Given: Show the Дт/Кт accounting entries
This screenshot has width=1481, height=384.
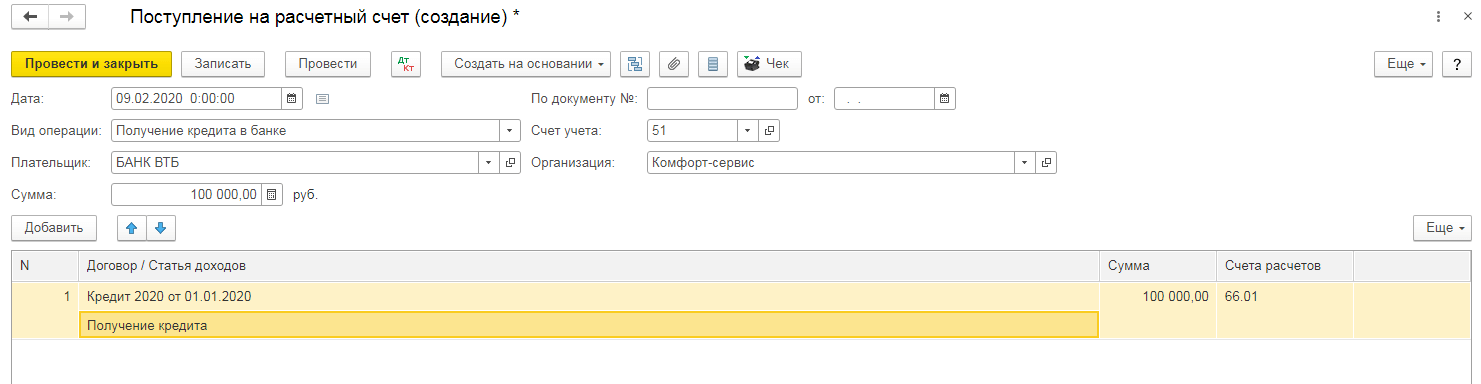Looking at the screenshot, I should pos(406,64).
